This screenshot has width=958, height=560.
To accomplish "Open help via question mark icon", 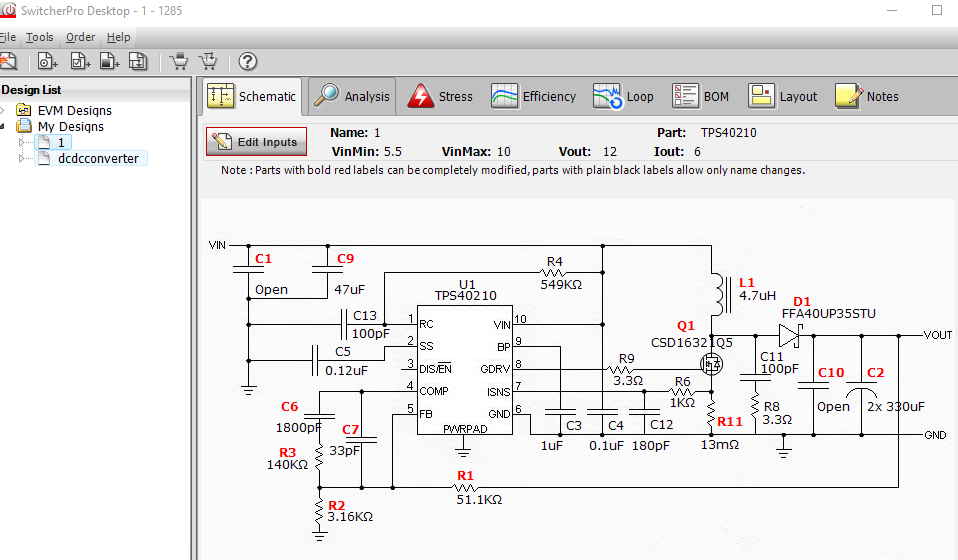I will tap(247, 61).
